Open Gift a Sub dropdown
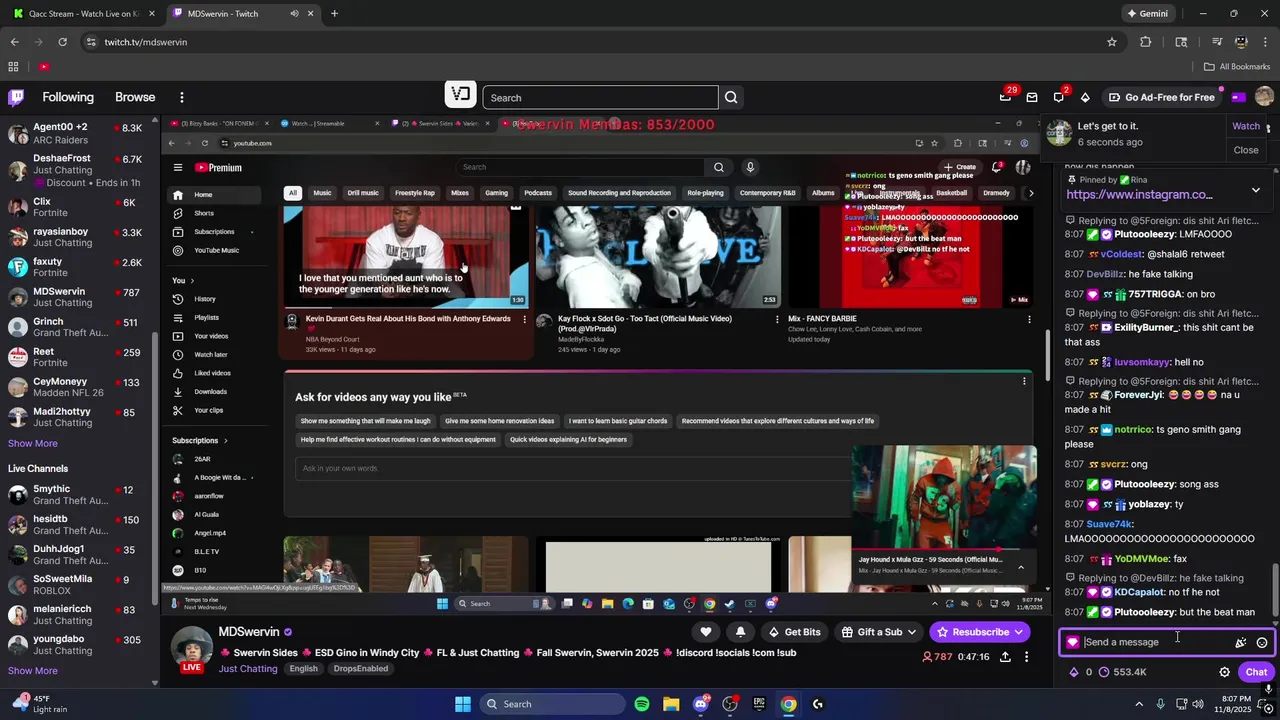The height and width of the screenshot is (720, 1280). click(879, 632)
